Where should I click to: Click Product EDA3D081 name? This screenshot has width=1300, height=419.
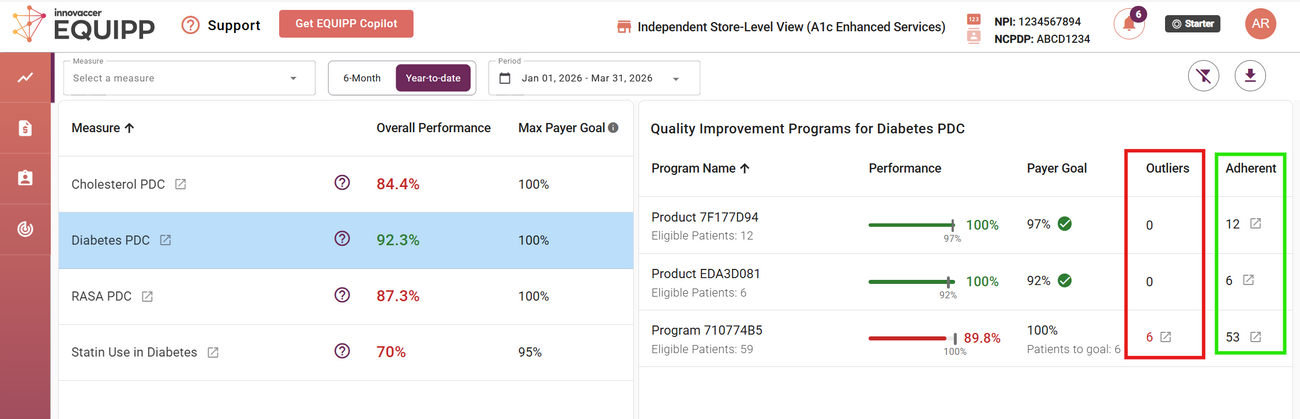tap(706, 273)
